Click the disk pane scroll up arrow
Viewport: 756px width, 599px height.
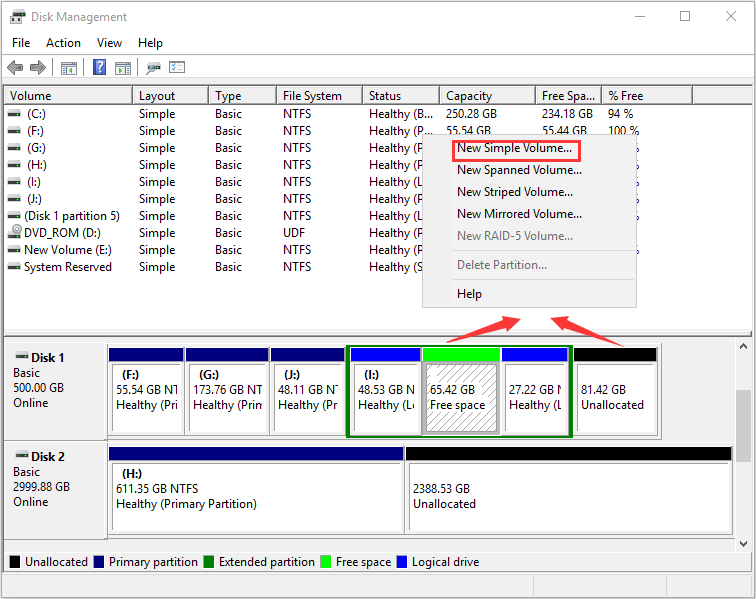coord(743,346)
